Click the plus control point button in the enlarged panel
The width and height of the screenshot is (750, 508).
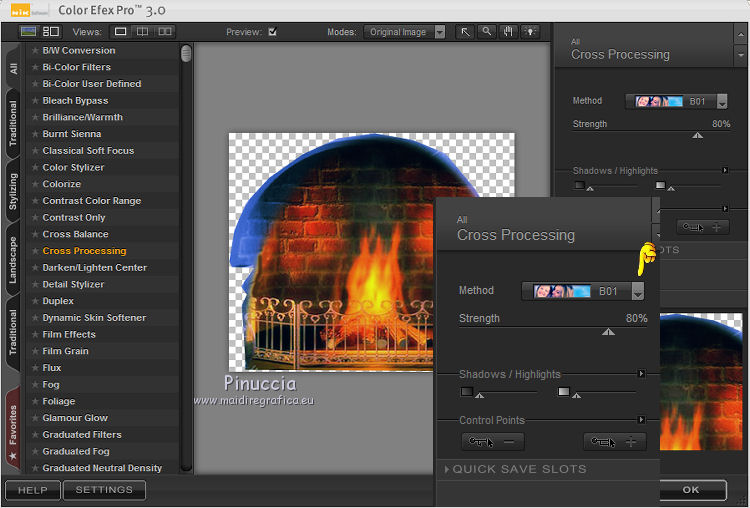click(615, 442)
